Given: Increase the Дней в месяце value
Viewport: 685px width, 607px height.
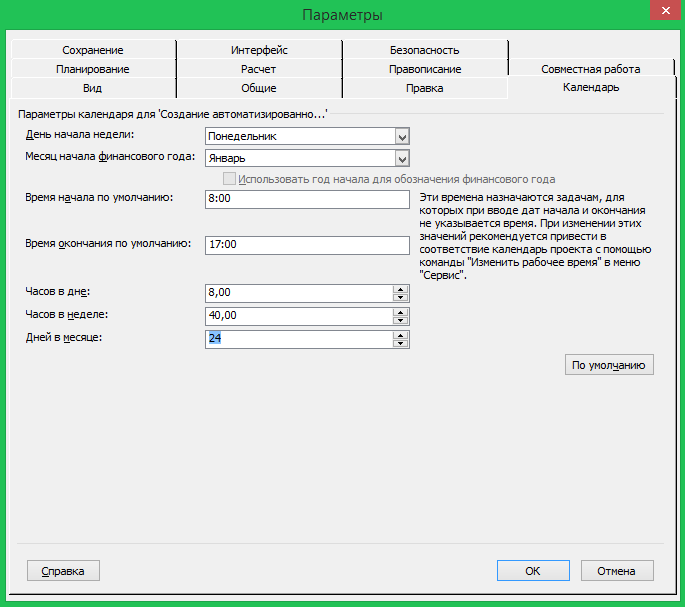Looking at the screenshot, I should (401, 335).
